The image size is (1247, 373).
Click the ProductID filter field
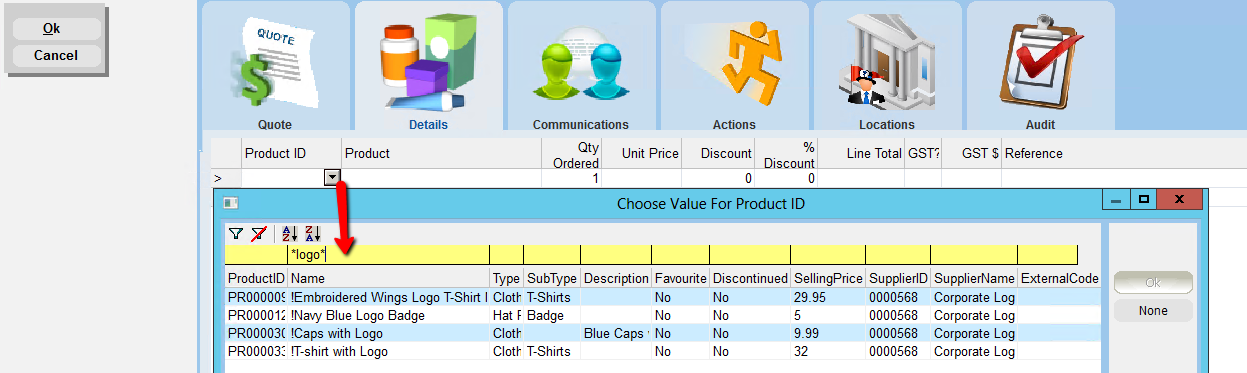click(257, 255)
